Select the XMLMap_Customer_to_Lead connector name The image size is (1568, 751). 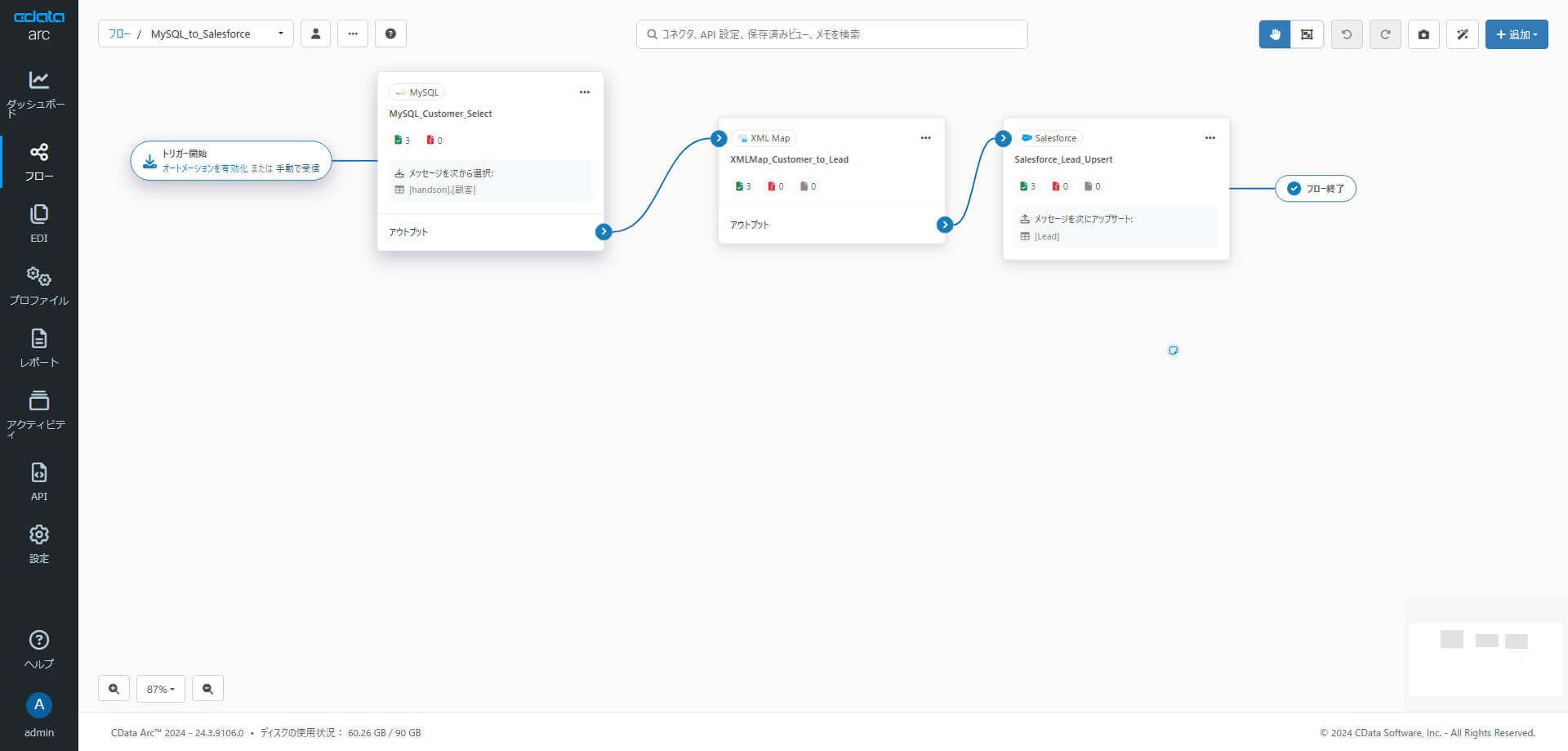point(789,159)
